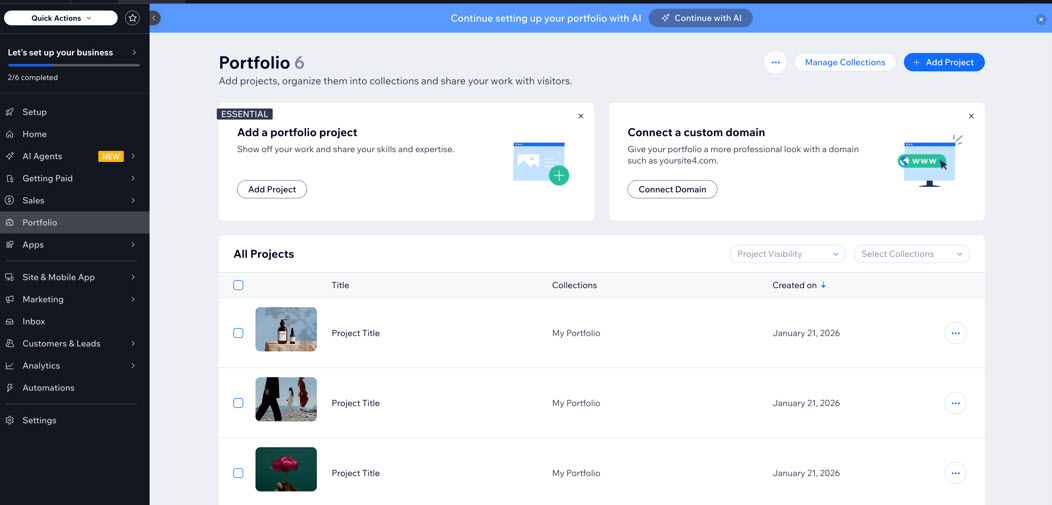Click the blue Add Project button

point(944,62)
